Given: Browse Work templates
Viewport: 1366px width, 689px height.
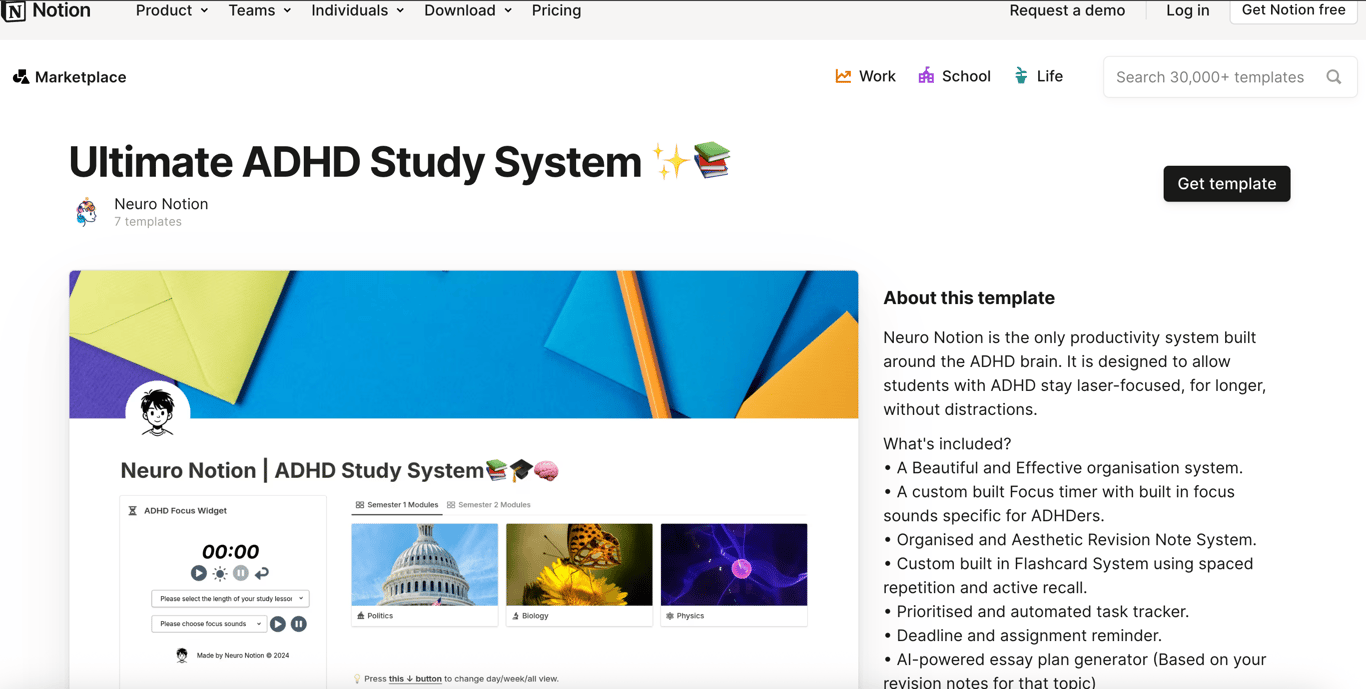Looking at the screenshot, I should coord(865,76).
